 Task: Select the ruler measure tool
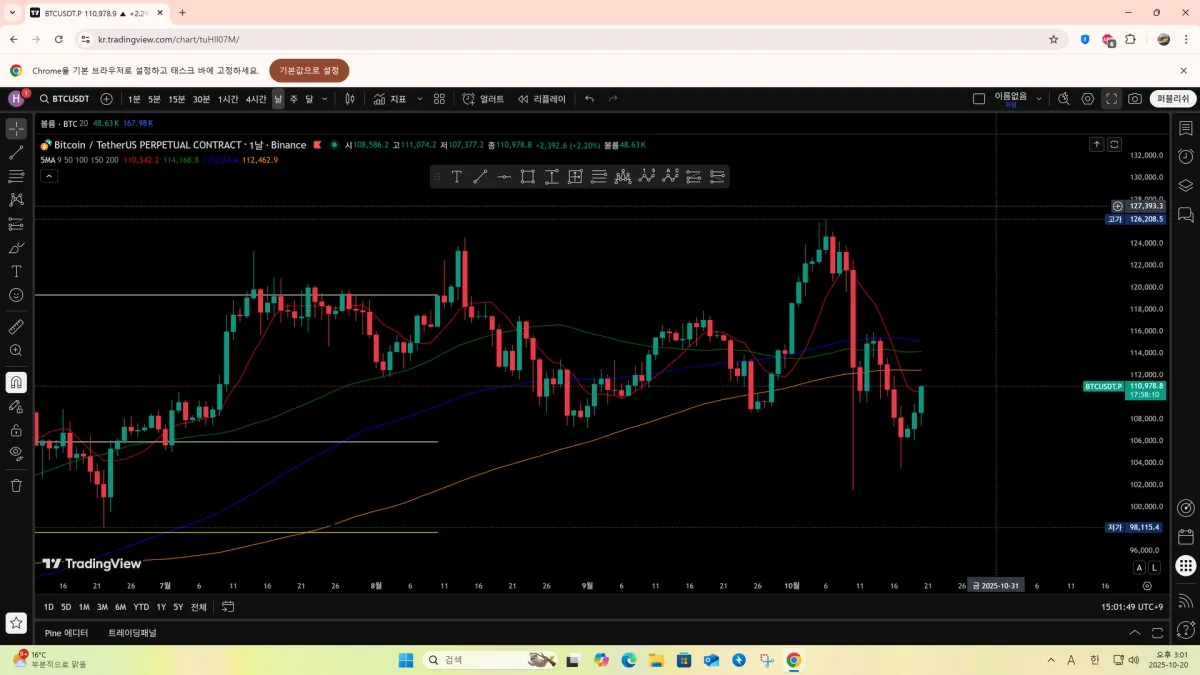16,327
